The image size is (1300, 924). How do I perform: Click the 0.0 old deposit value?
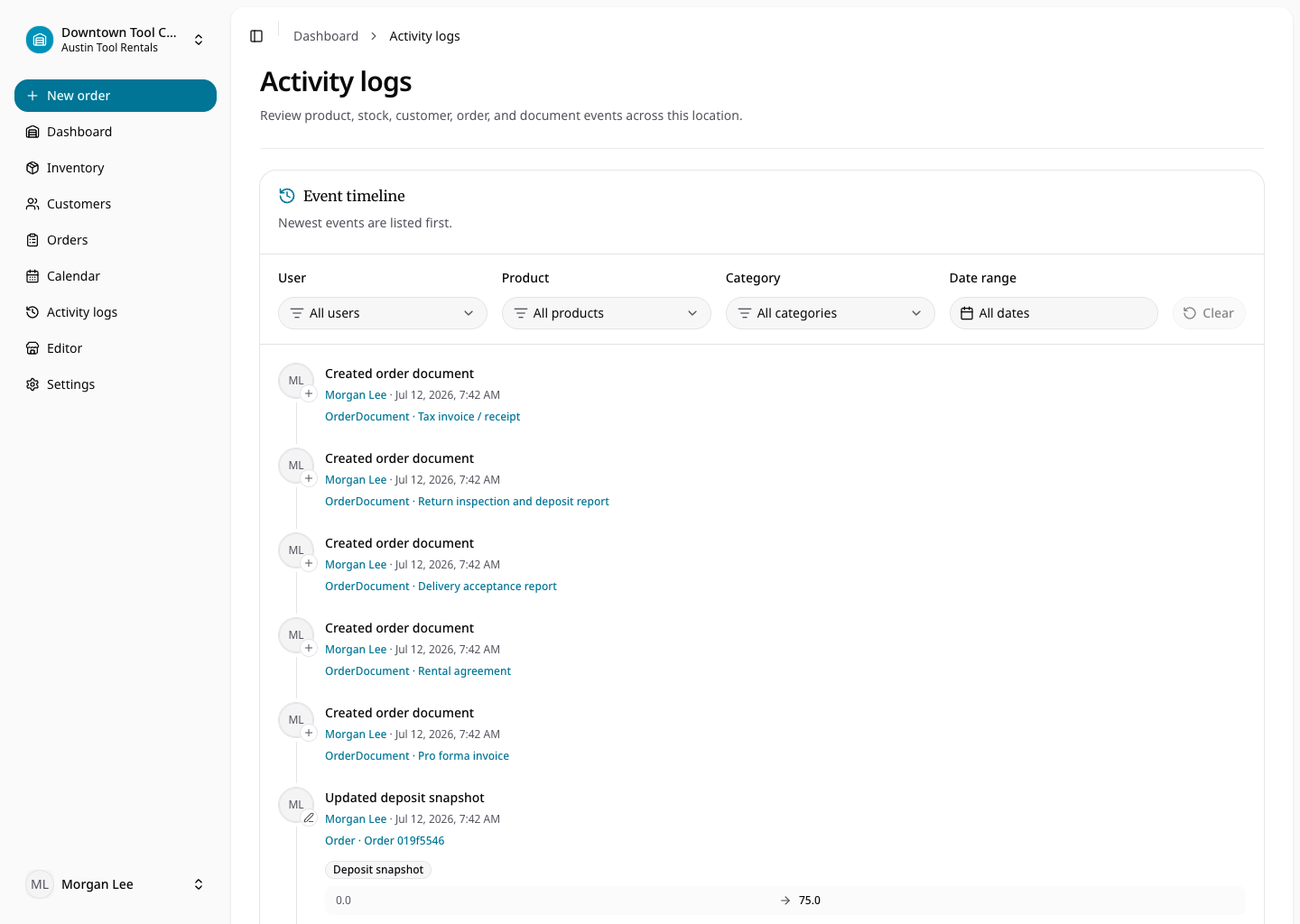(x=343, y=901)
